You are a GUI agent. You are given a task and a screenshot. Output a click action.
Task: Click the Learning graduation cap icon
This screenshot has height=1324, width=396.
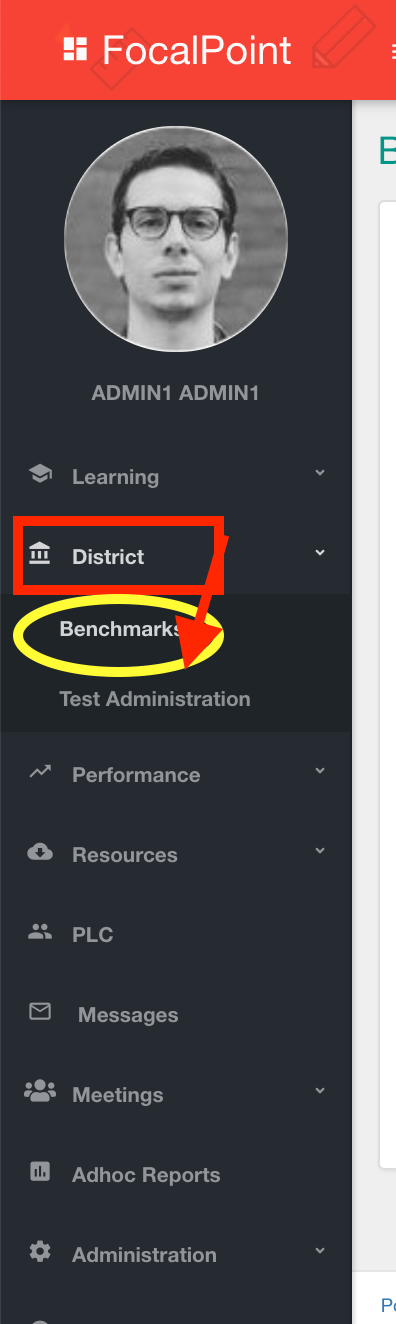[x=40, y=474]
